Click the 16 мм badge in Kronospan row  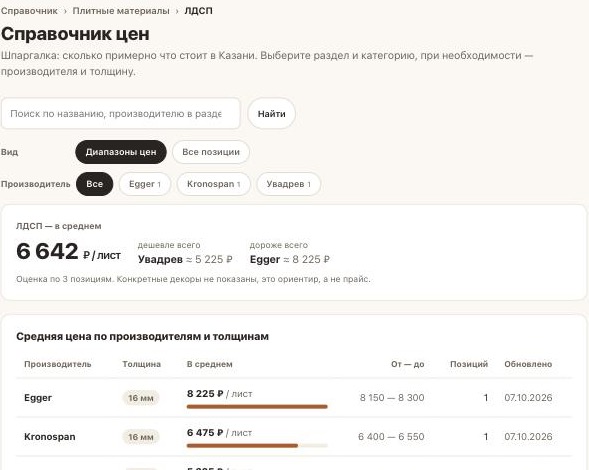click(141, 437)
